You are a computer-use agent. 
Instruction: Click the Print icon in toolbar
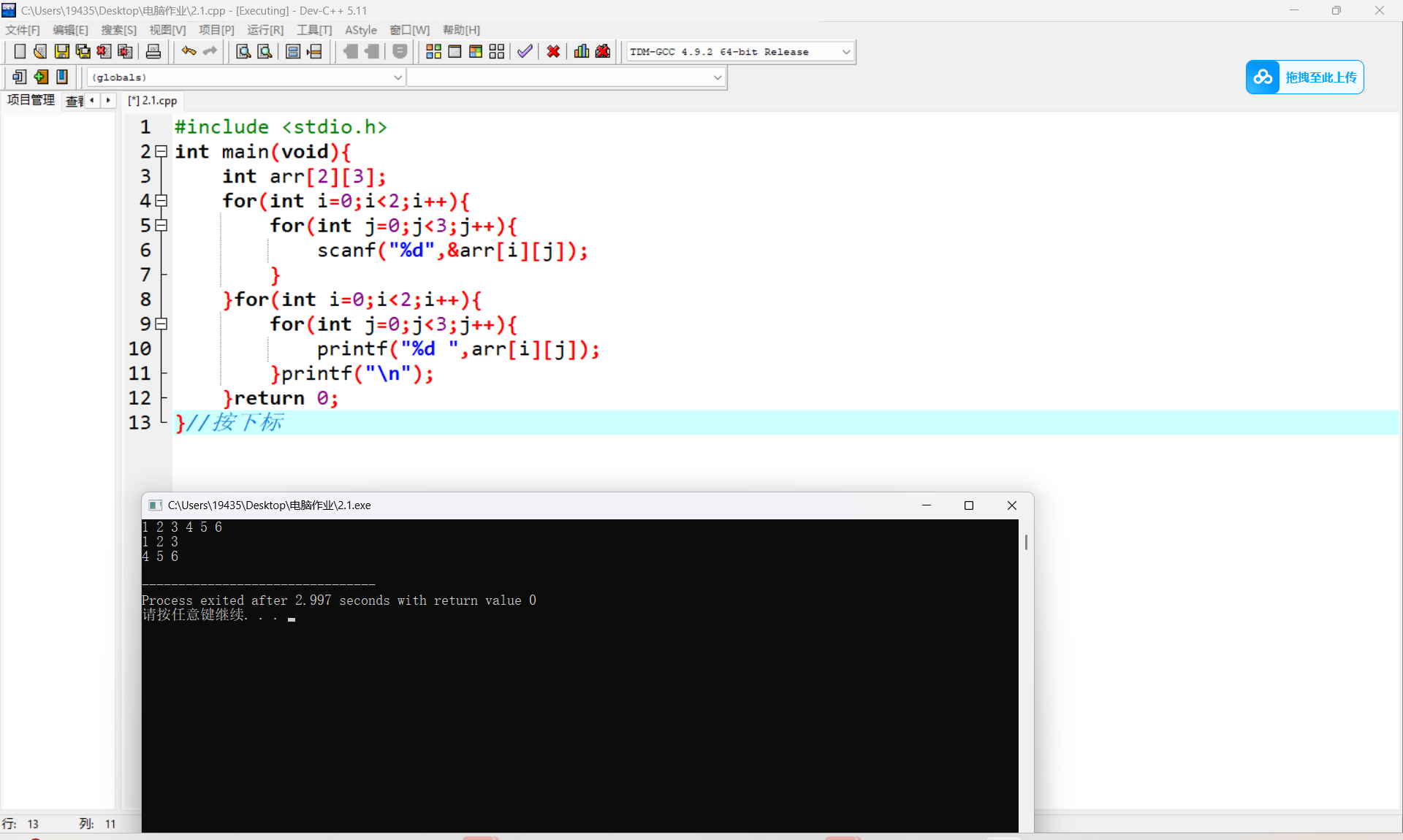coord(153,51)
